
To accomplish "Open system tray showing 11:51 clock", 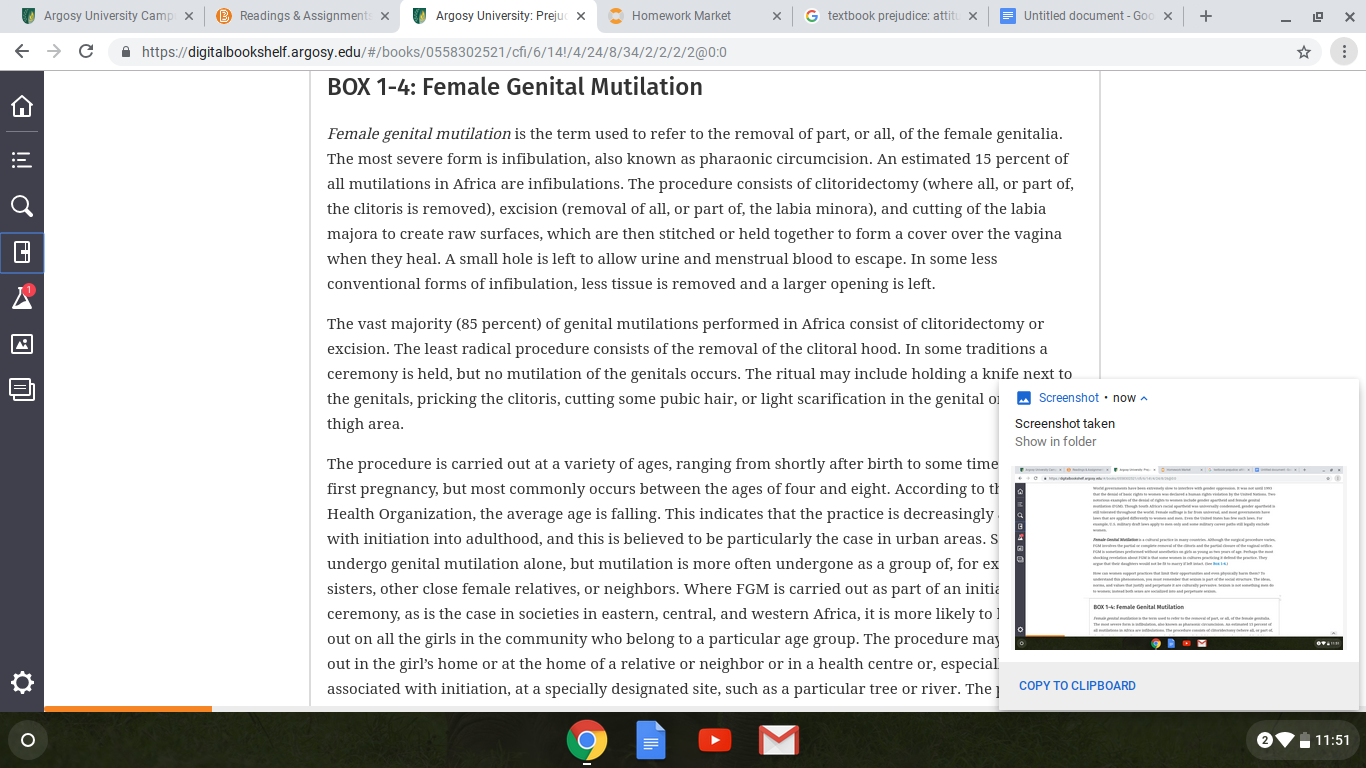I will coord(1304,741).
